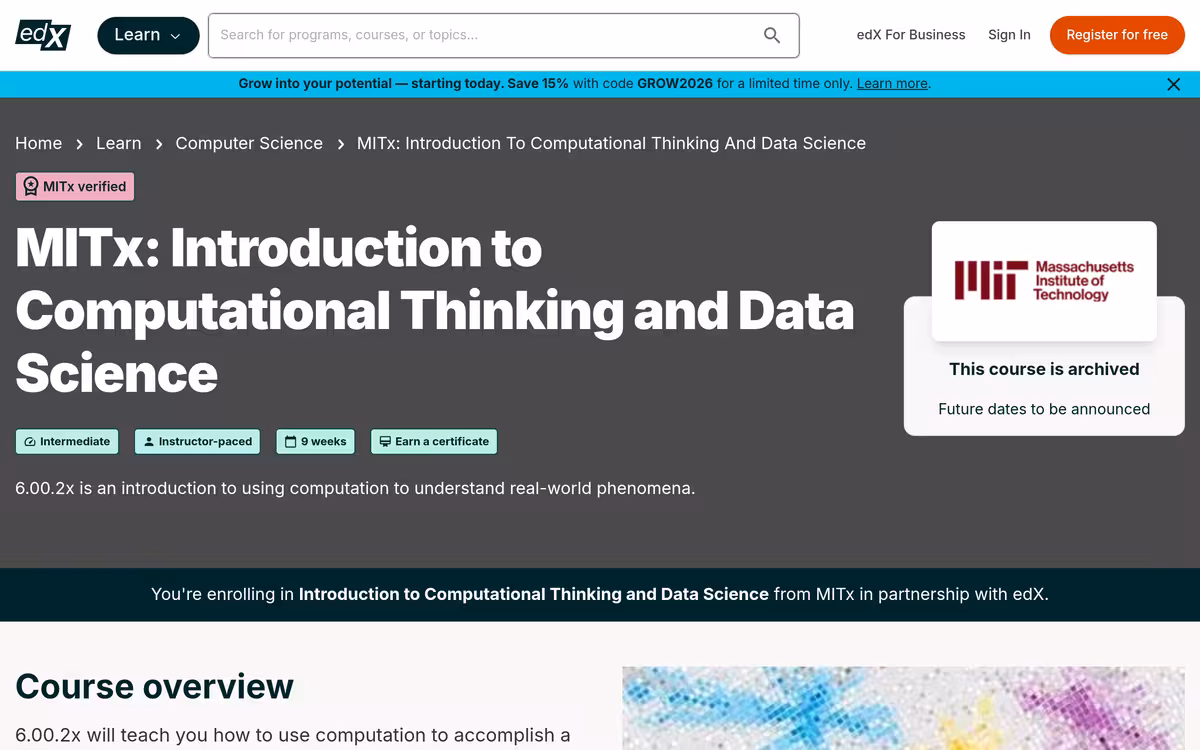Click the magnifying glass search icon
Image resolution: width=1200 pixels, height=750 pixels.
pos(772,35)
